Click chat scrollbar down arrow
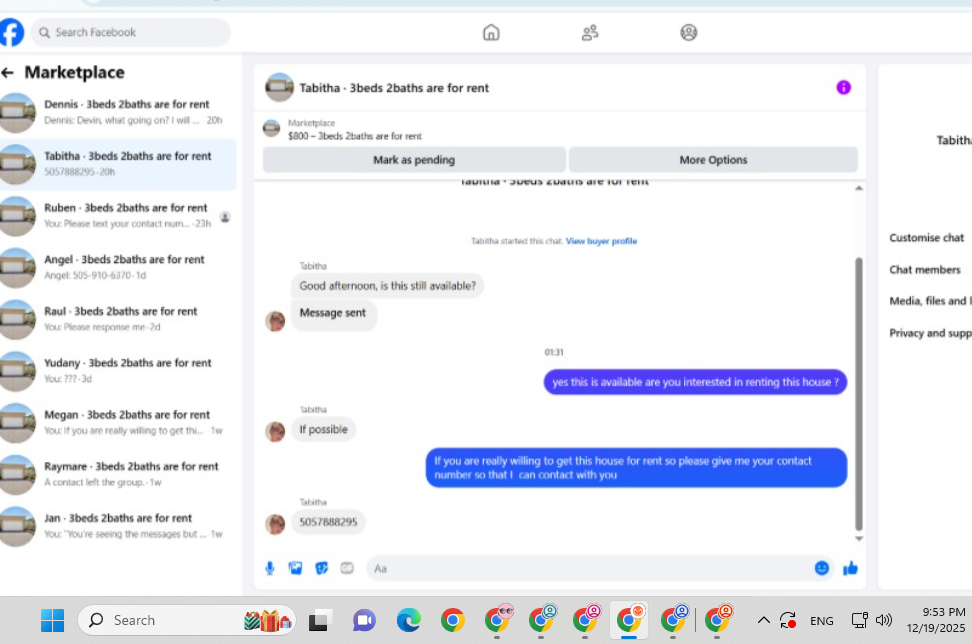972x644 pixels. (859, 539)
